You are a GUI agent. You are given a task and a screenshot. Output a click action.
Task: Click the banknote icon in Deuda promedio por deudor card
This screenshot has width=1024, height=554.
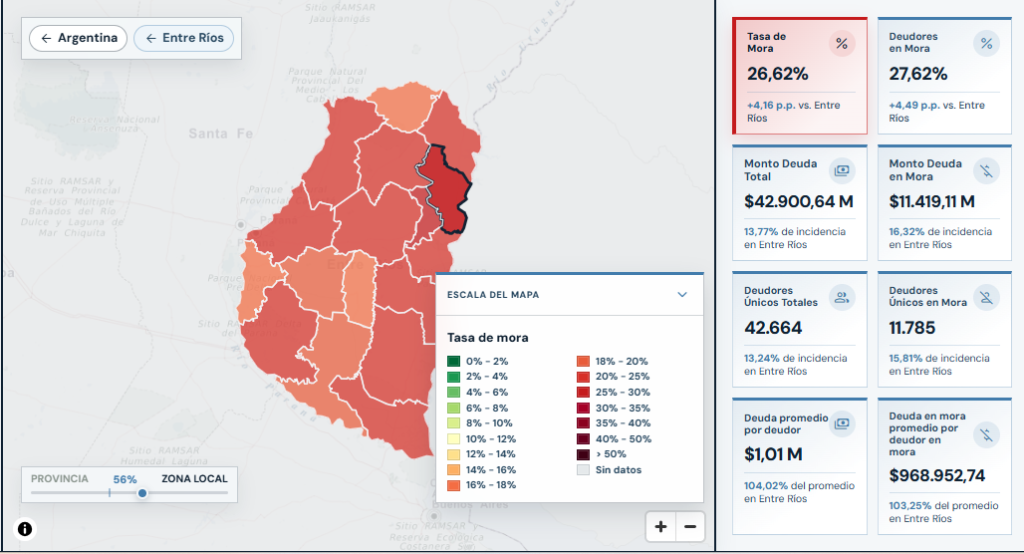(x=842, y=424)
